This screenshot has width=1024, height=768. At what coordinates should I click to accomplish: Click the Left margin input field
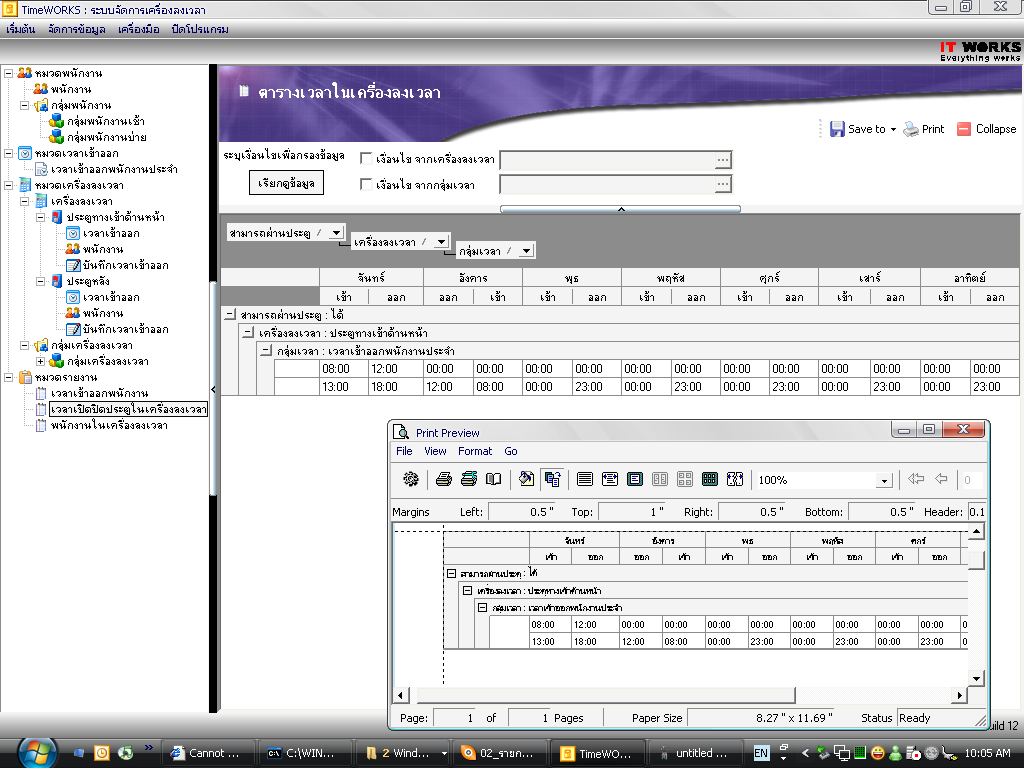point(523,512)
